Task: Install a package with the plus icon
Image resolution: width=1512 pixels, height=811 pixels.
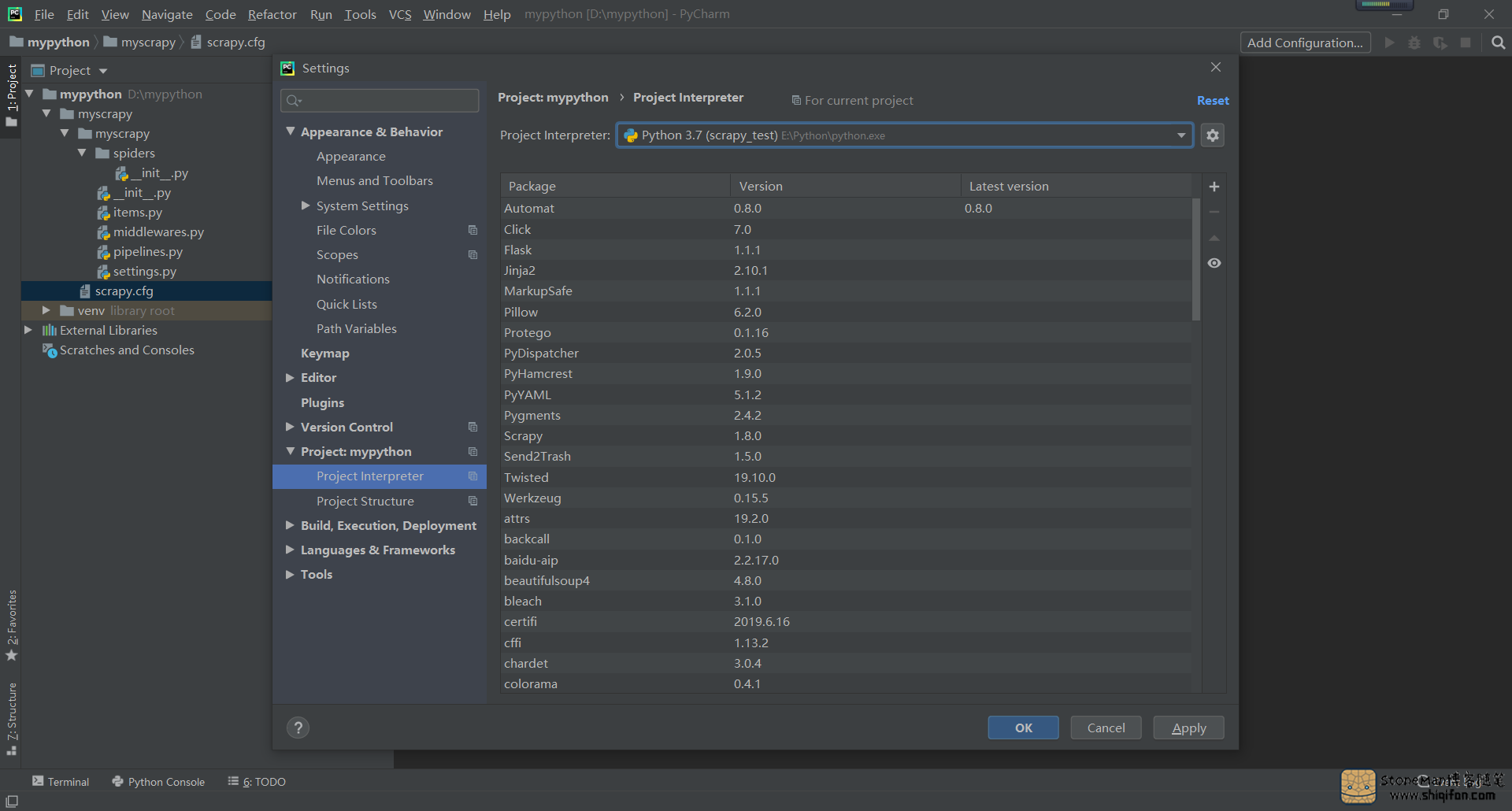Action: tap(1214, 187)
